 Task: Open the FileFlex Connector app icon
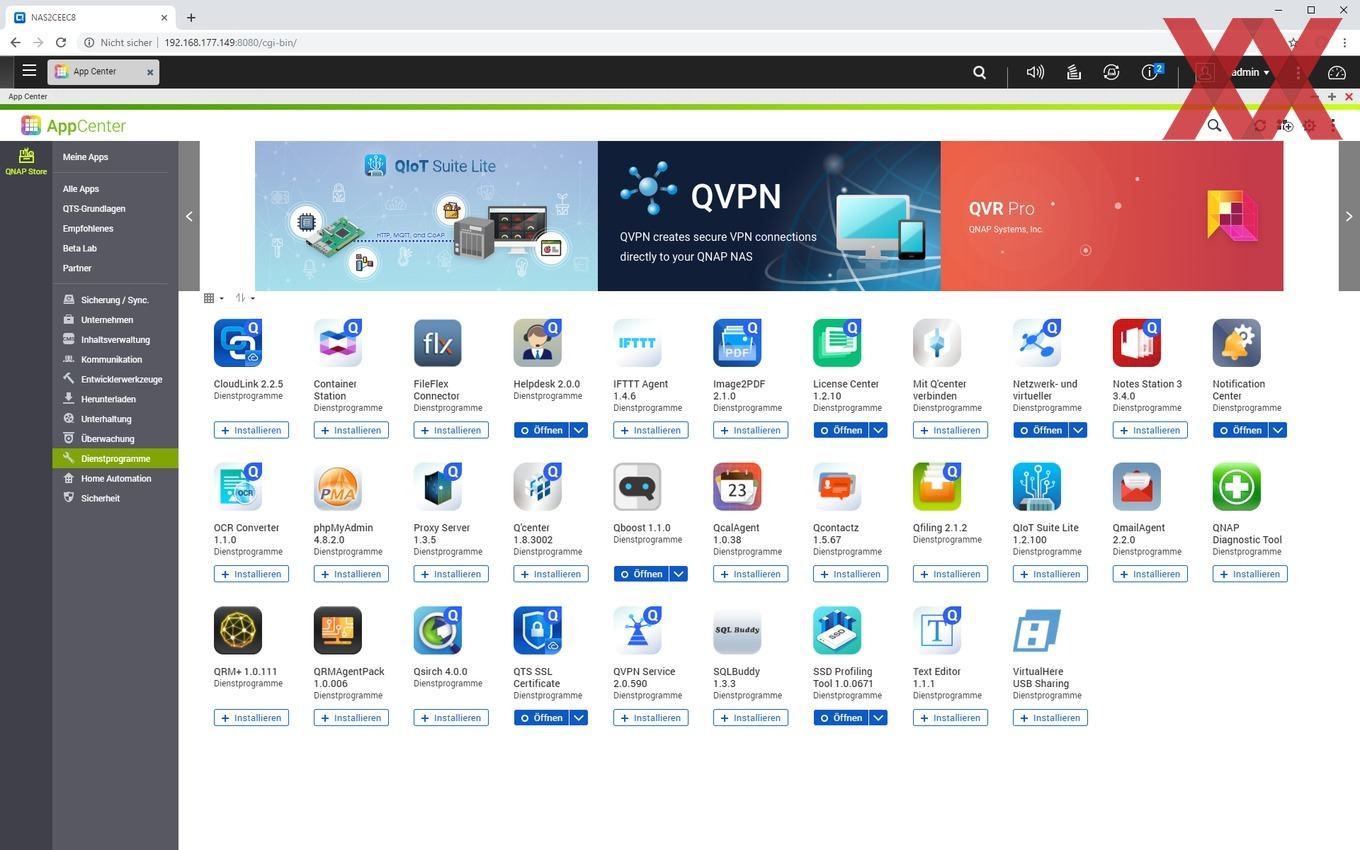438,343
